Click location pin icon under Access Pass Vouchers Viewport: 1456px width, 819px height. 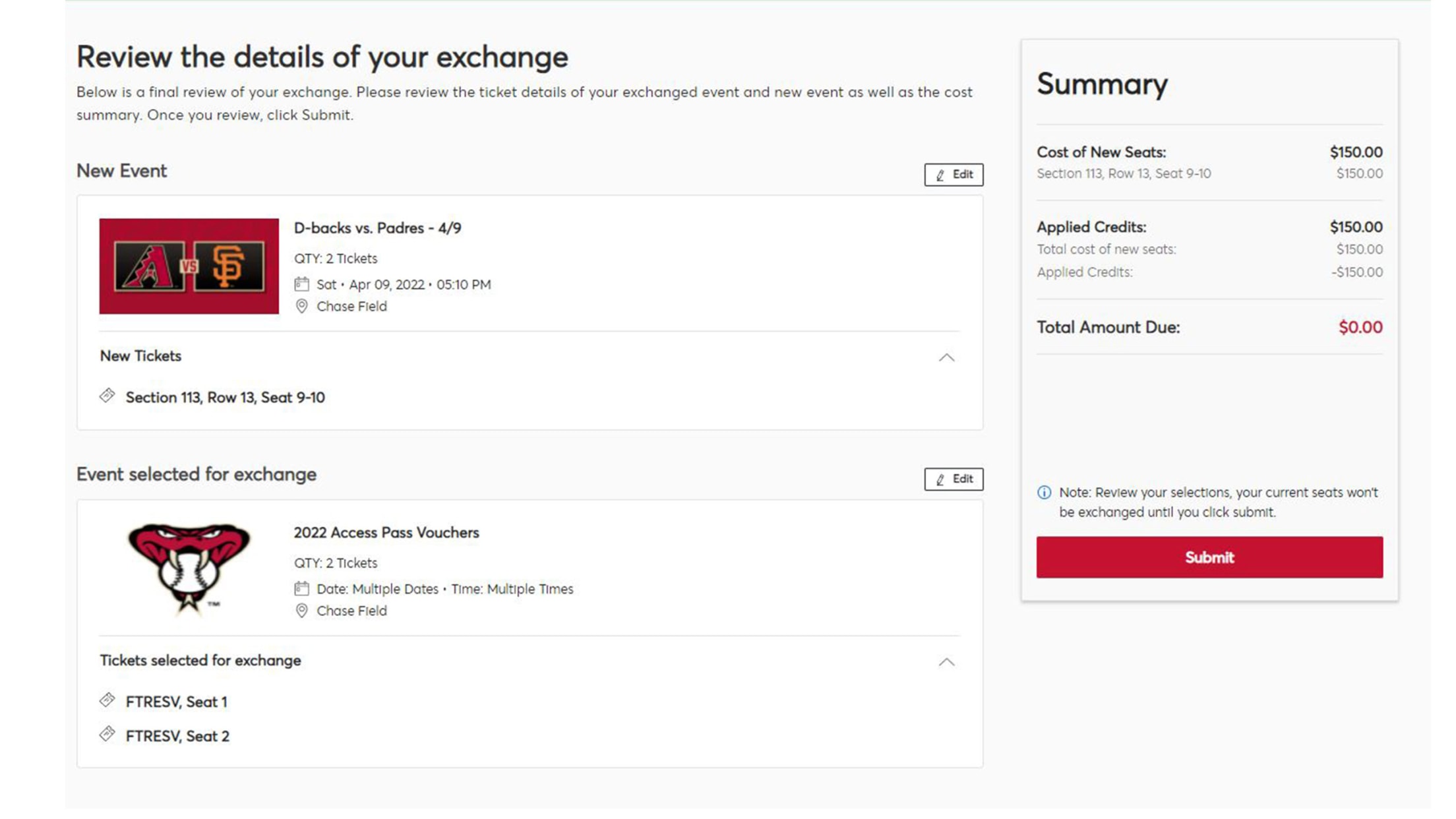tap(301, 611)
